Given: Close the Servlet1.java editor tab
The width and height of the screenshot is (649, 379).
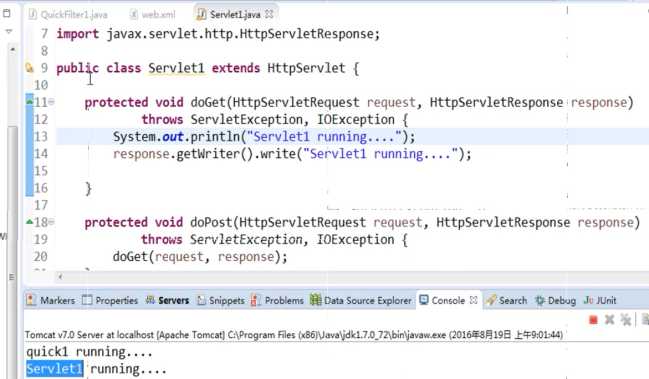Looking at the screenshot, I should [269, 14].
